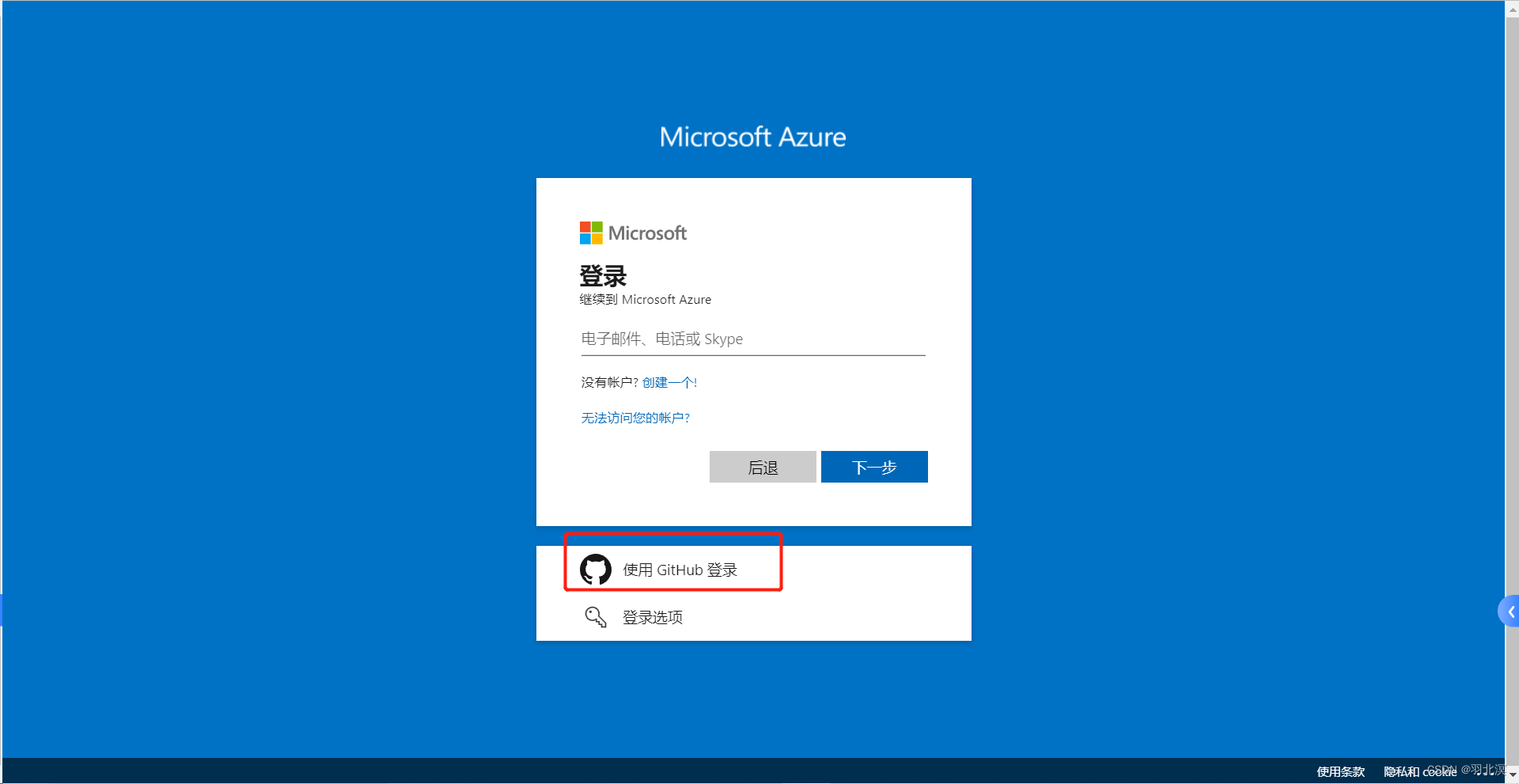The height and width of the screenshot is (784, 1519).
Task: Click the page vertical scrollbar
Action: click(1512, 392)
